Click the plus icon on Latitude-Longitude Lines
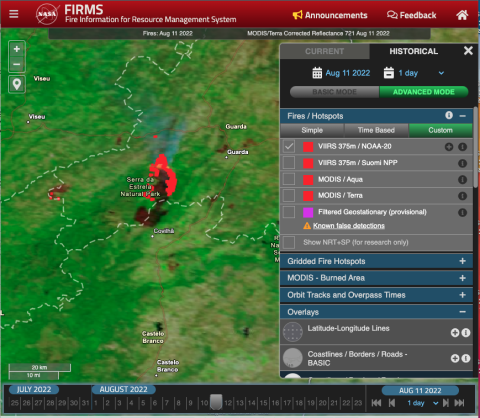This screenshot has height=418, width=480. [x=455, y=332]
